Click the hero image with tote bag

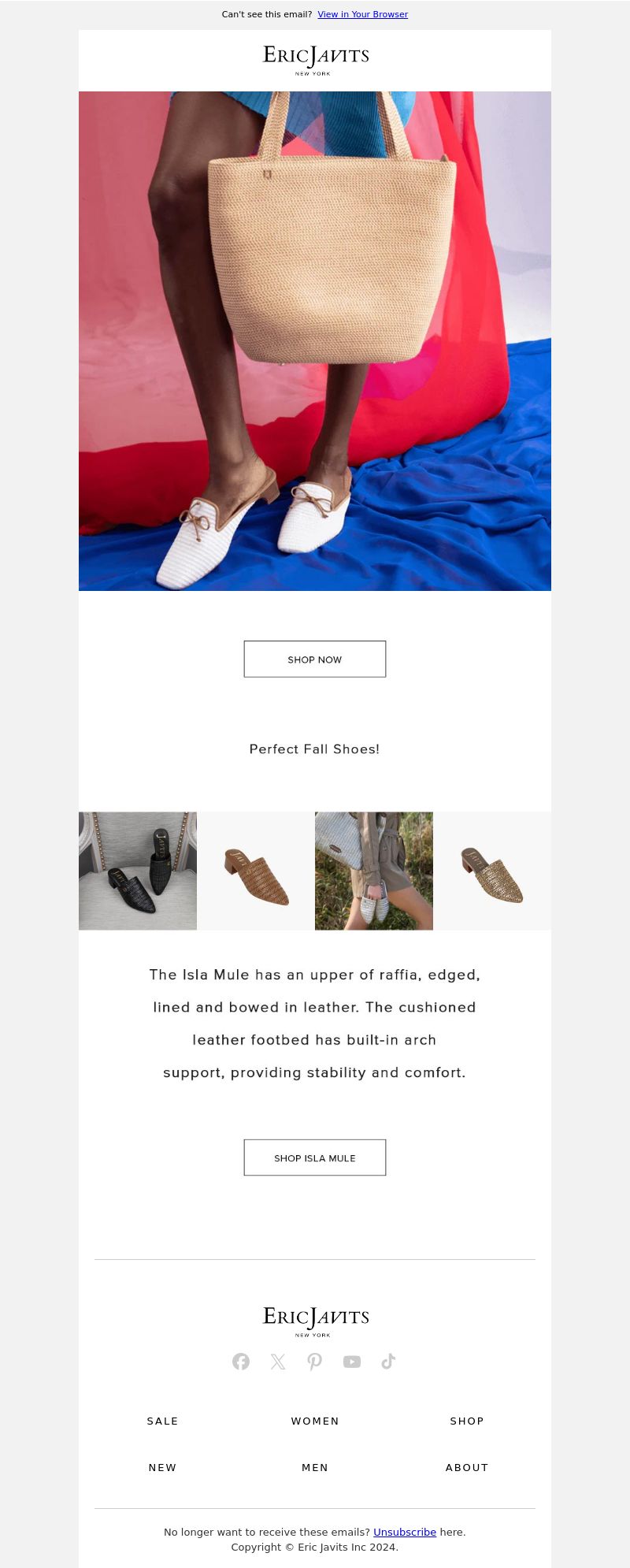tap(315, 341)
